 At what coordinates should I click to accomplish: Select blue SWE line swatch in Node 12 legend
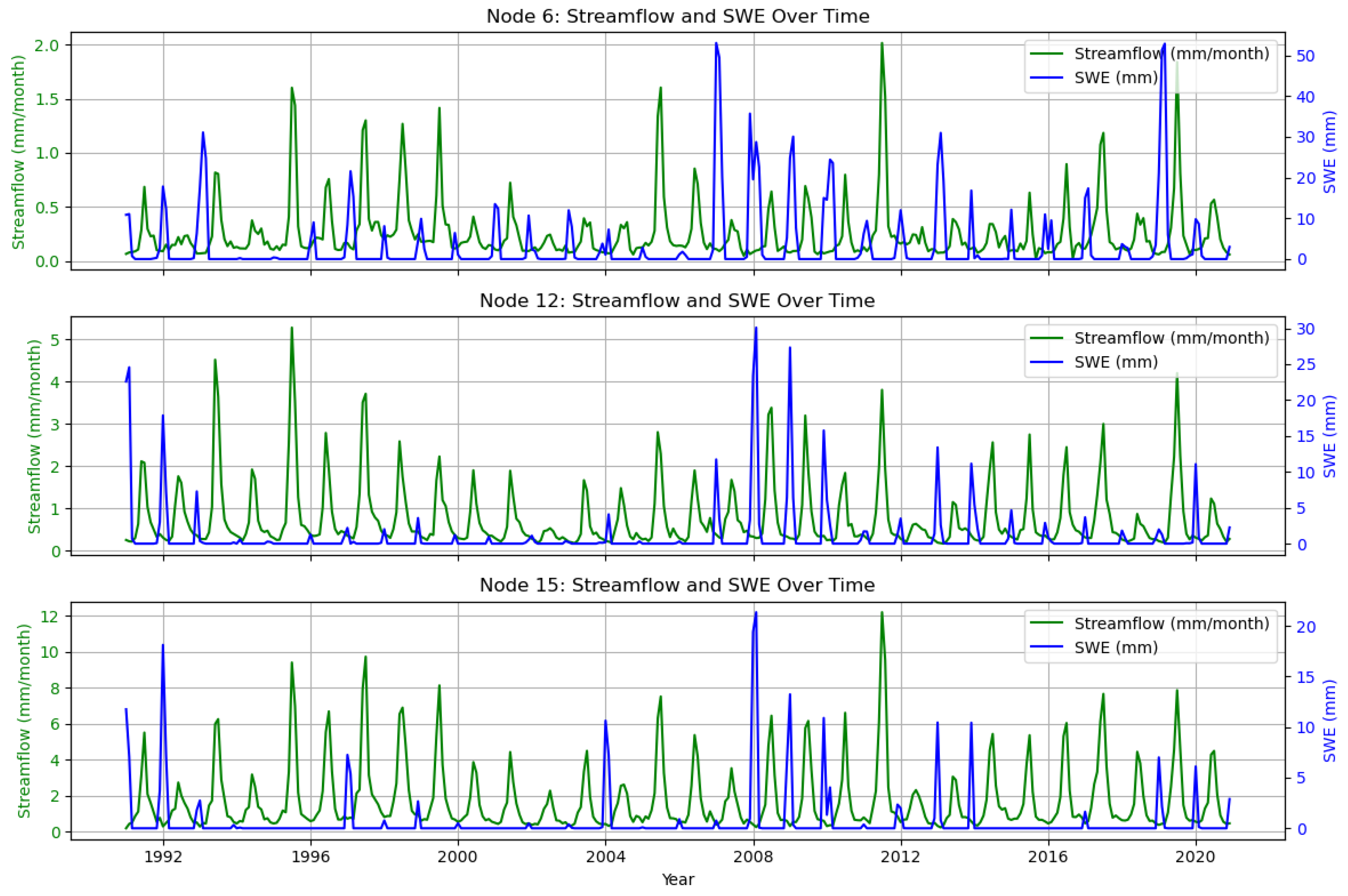[1046, 362]
